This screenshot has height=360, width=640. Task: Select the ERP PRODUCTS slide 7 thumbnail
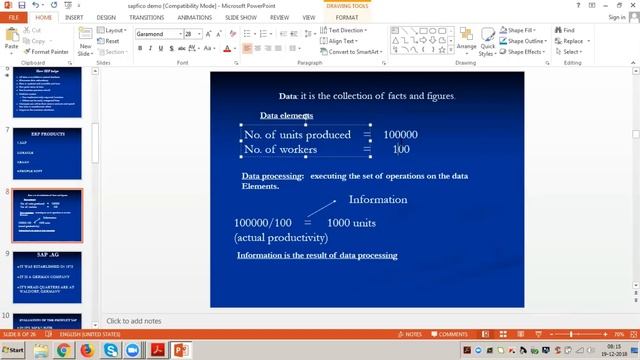[x=47, y=153]
